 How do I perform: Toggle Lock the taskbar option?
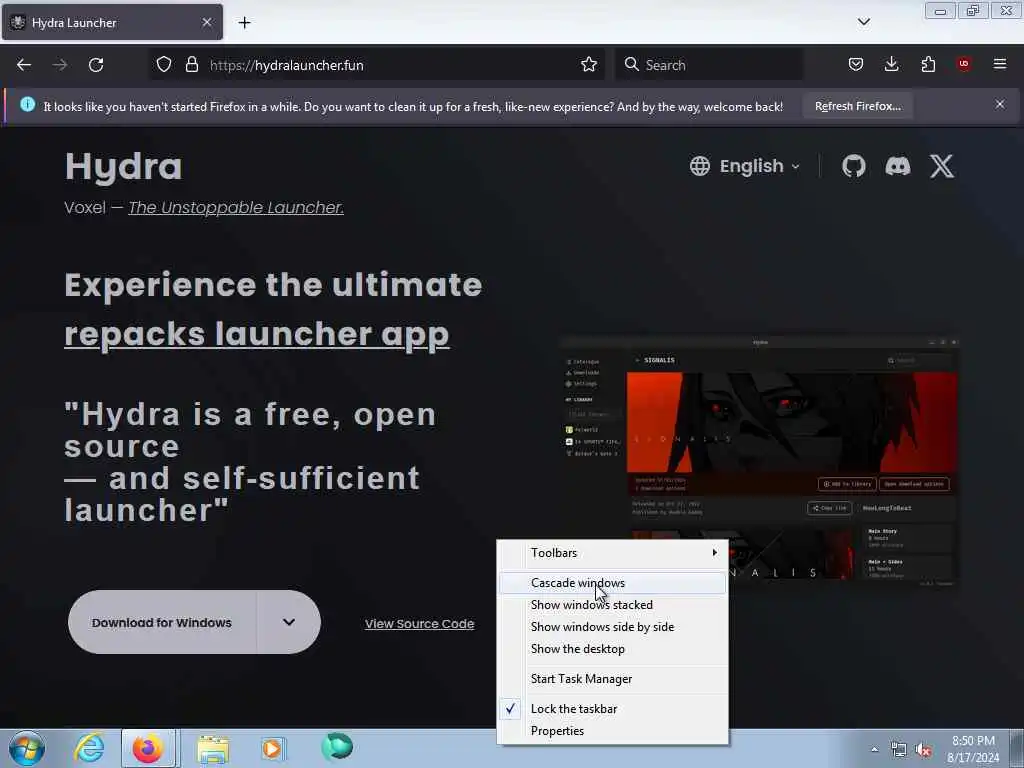pyautogui.click(x=613, y=709)
